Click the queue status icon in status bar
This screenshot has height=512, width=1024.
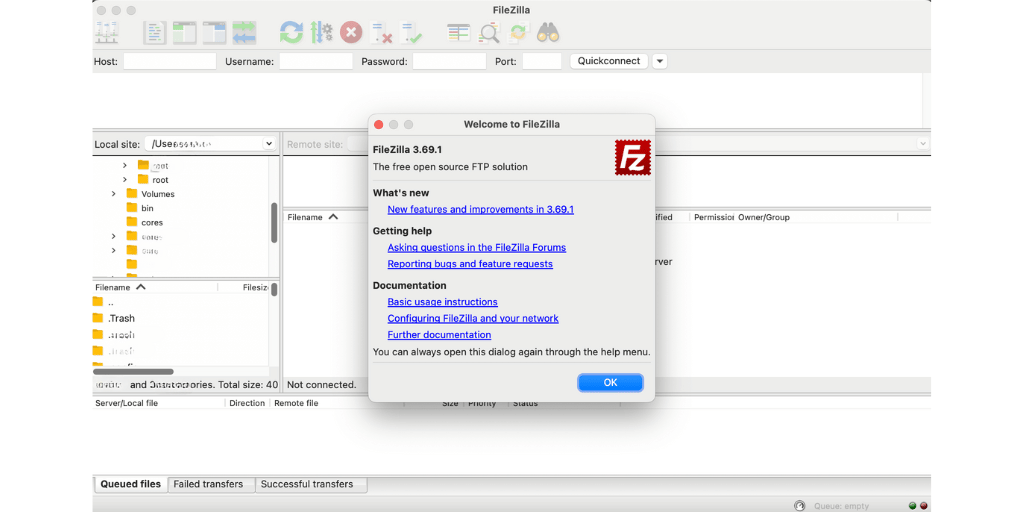point(799,505)
